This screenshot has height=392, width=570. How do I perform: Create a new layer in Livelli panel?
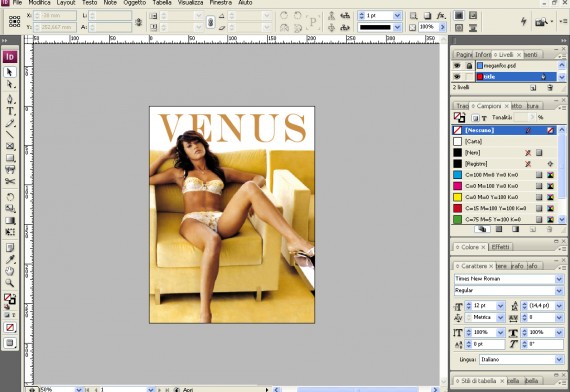[x=533, y=88]
